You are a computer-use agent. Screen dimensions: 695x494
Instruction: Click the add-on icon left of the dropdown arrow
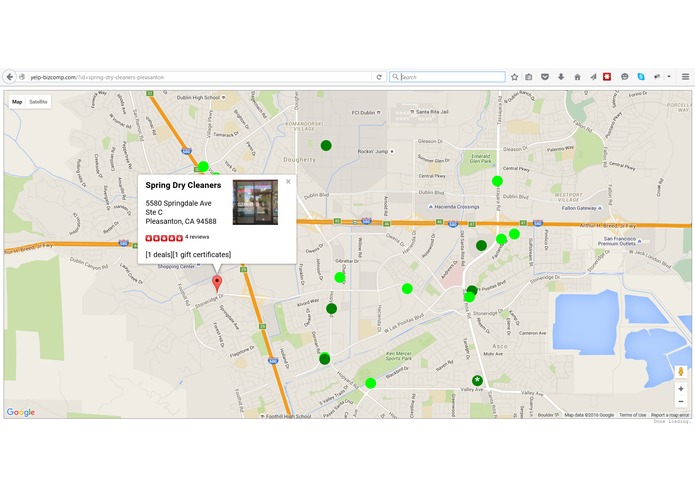pyautogui.click(x=657, y=77)
